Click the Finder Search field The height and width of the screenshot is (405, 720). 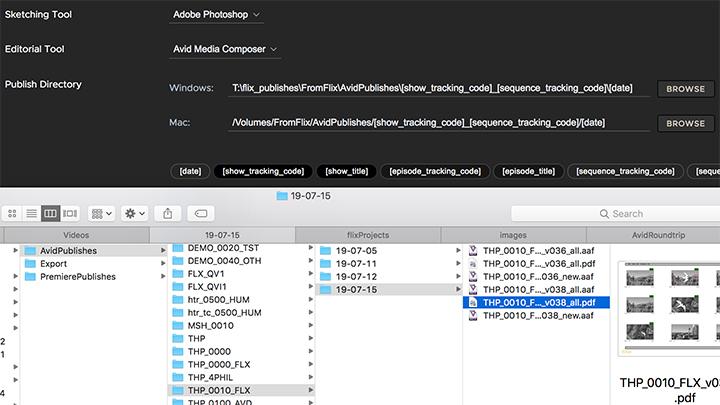pos(610,214)
